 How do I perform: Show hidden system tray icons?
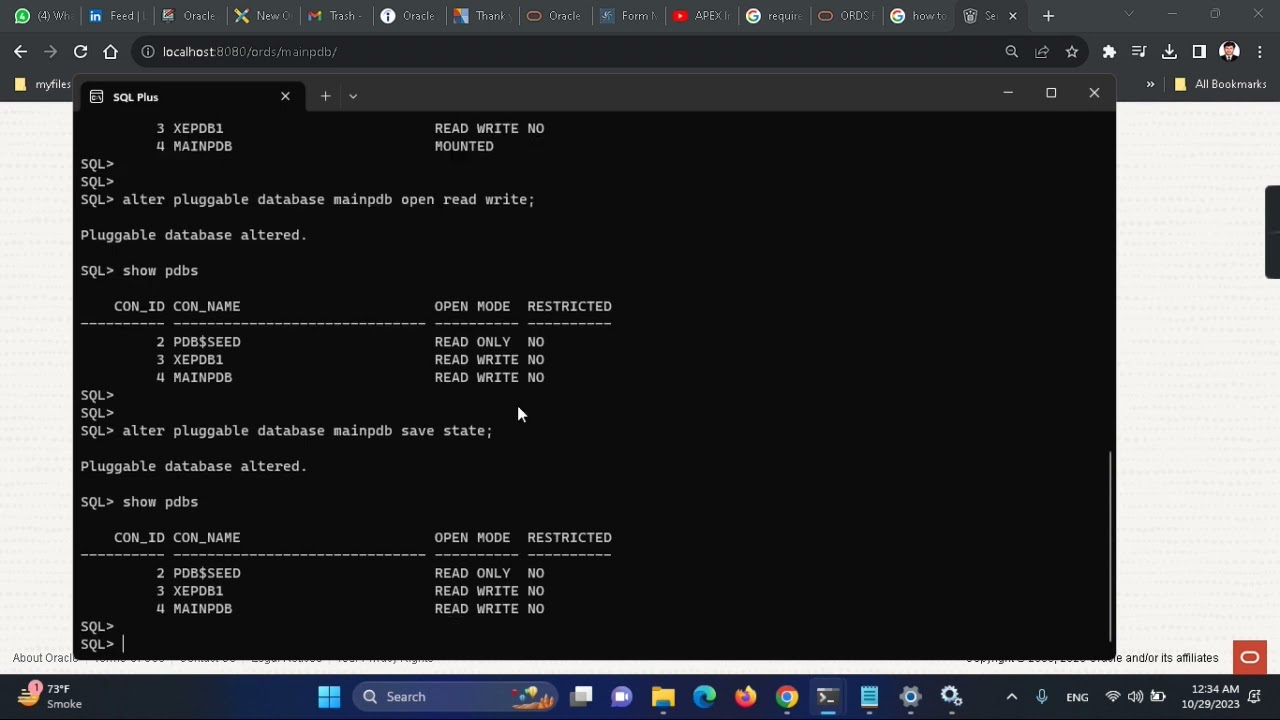coord(1011,697)
